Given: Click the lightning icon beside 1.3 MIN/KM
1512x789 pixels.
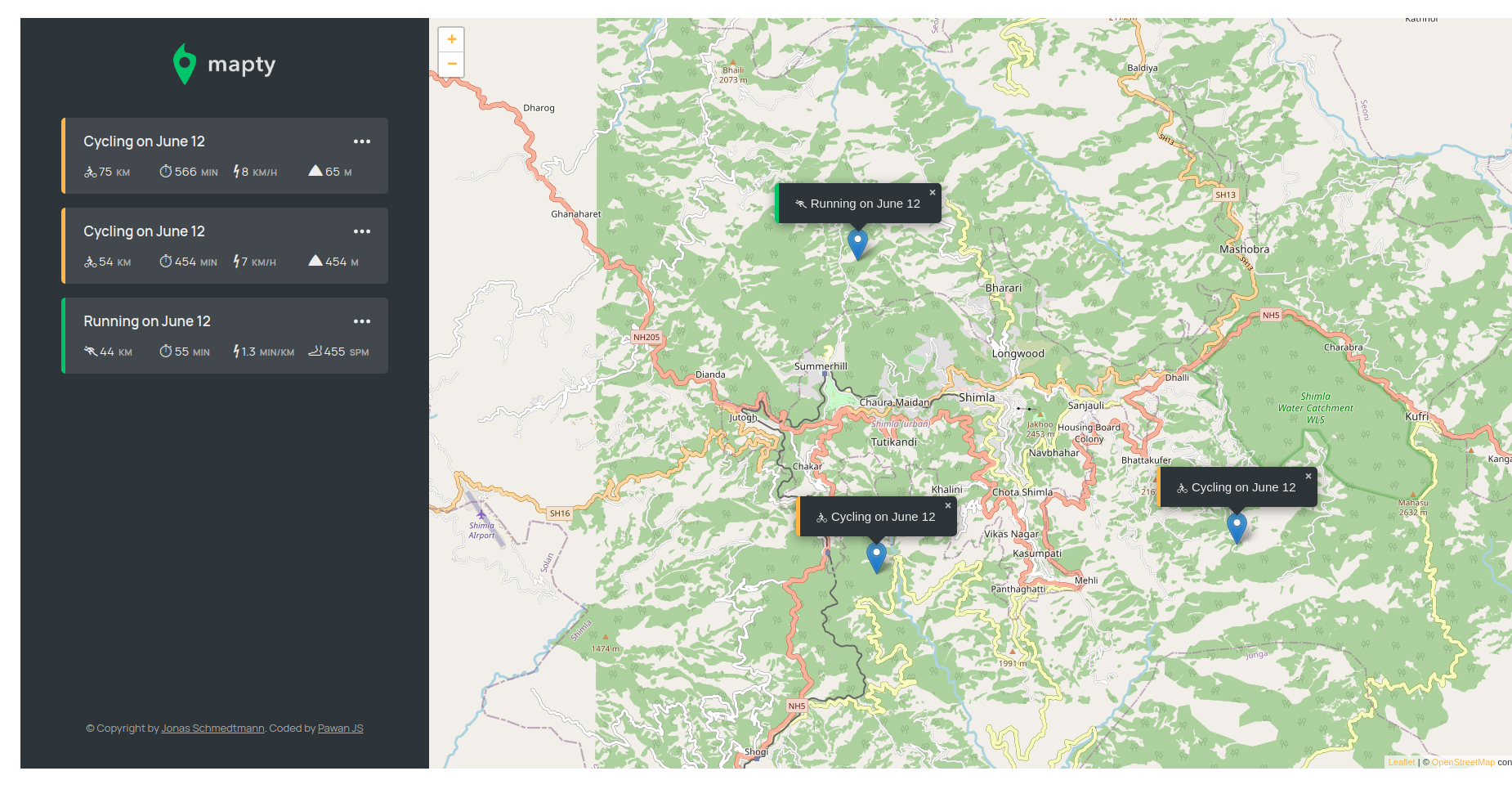Looking at the screenshot, I should 236,352.
